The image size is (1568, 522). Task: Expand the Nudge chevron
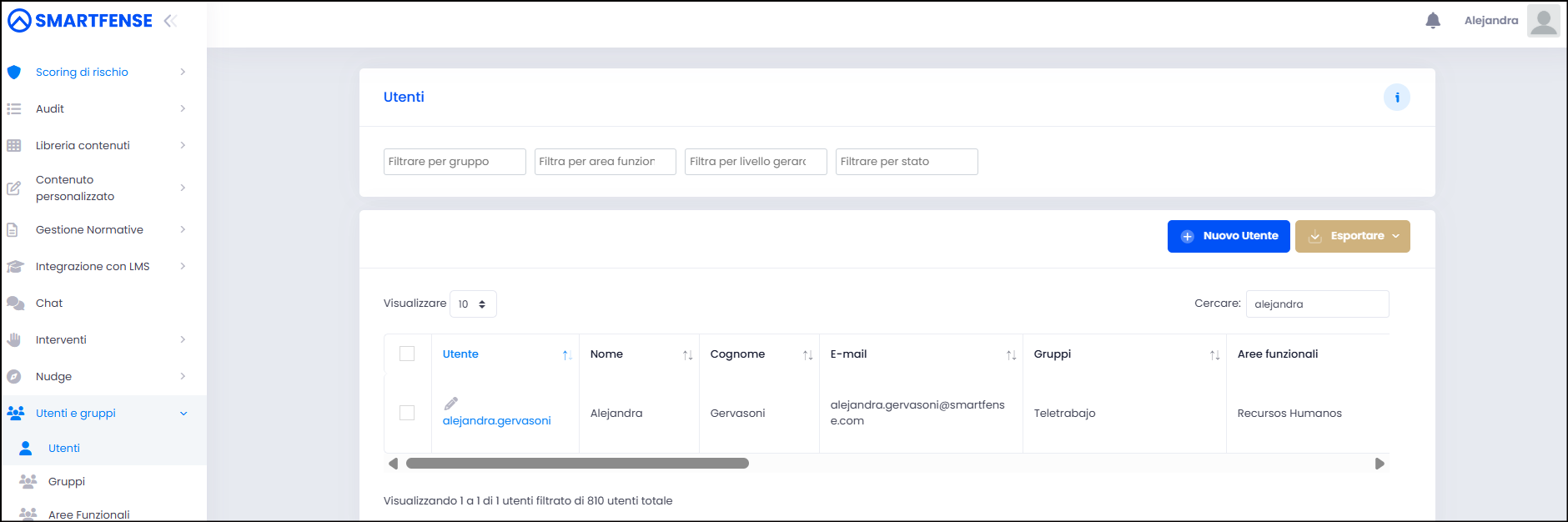[x=183, y=377]
